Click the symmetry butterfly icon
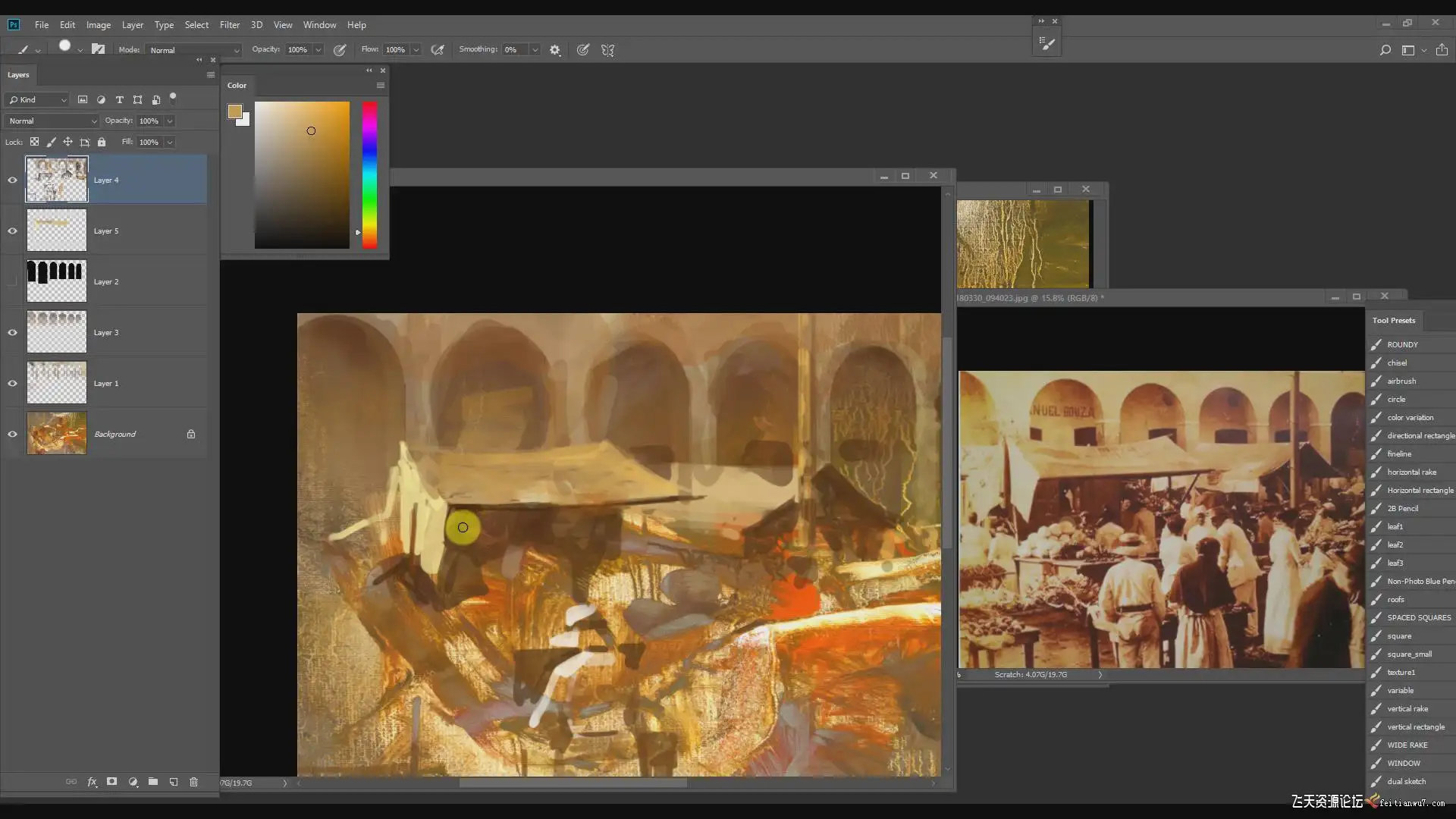Viewport: 1456px width, 819px height. [607, 50]
